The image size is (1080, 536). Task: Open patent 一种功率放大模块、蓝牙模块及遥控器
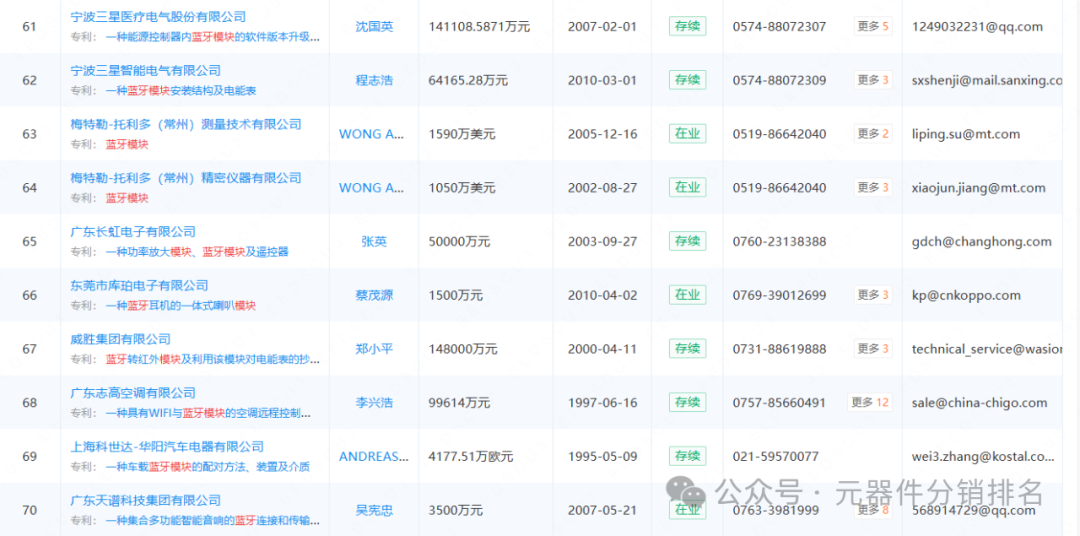click(197, 252)
